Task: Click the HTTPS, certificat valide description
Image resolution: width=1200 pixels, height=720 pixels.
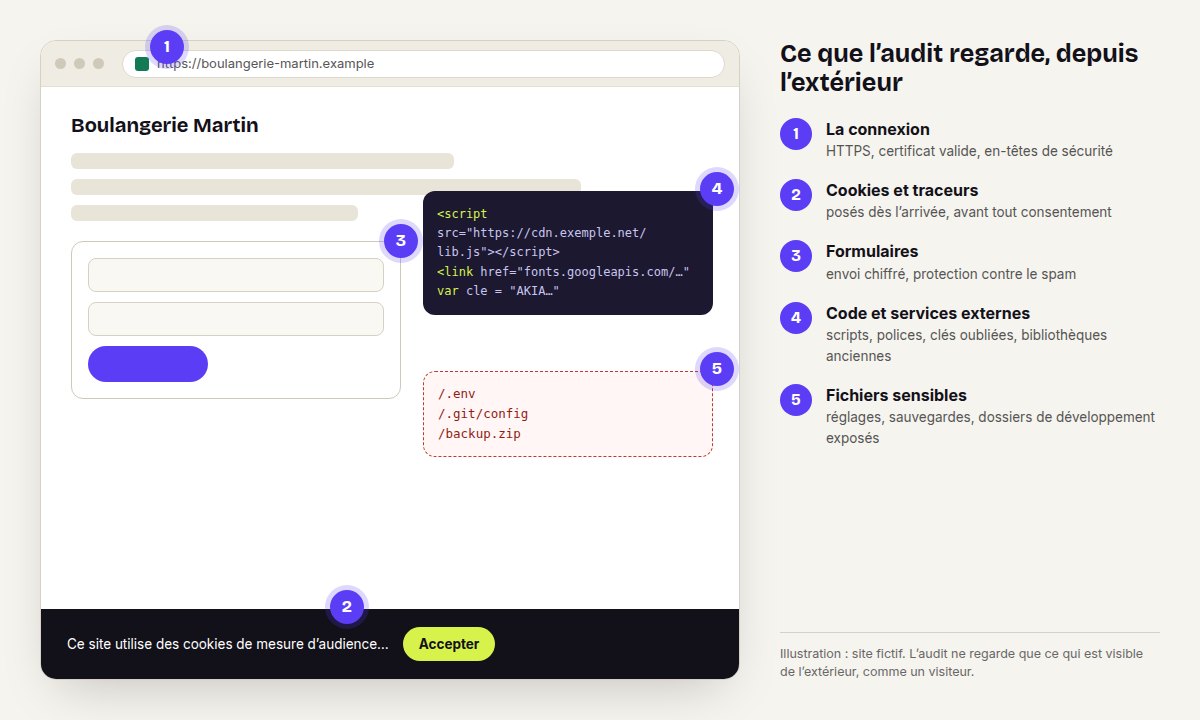Action: [x=969, y=151]
